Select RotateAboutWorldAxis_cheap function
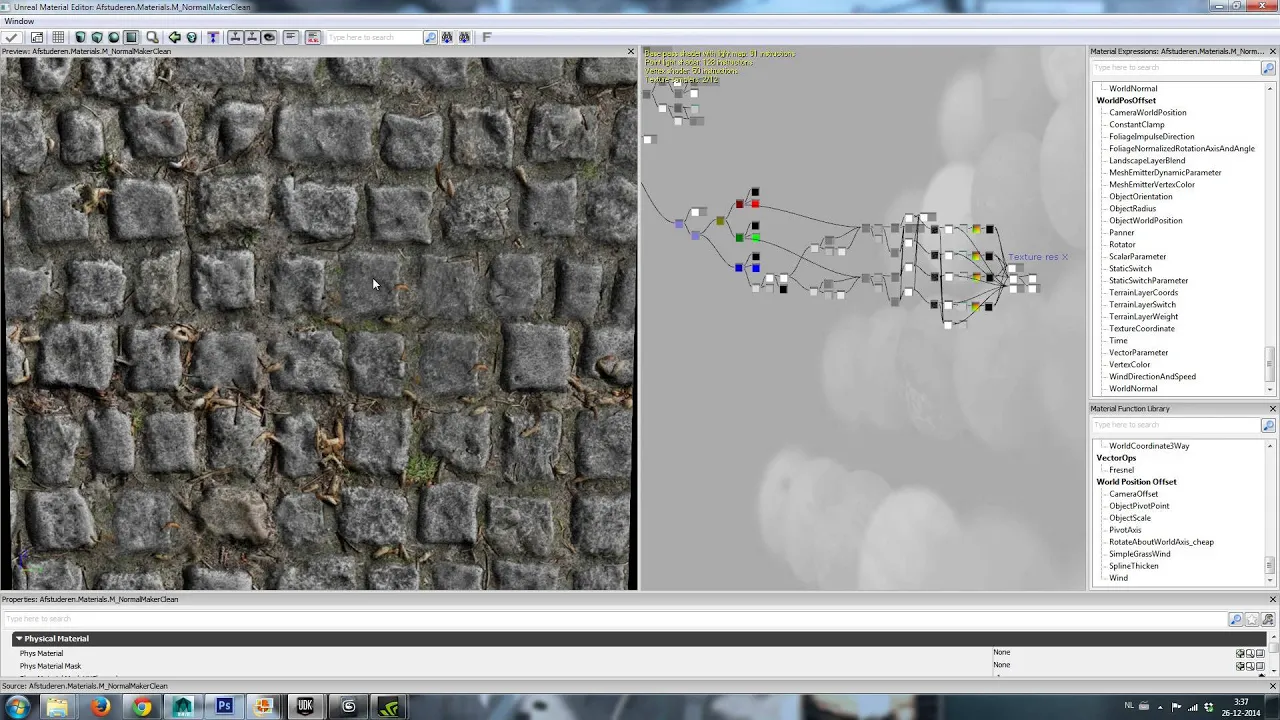The image size is (1280, 720). tap(1161, 542)
